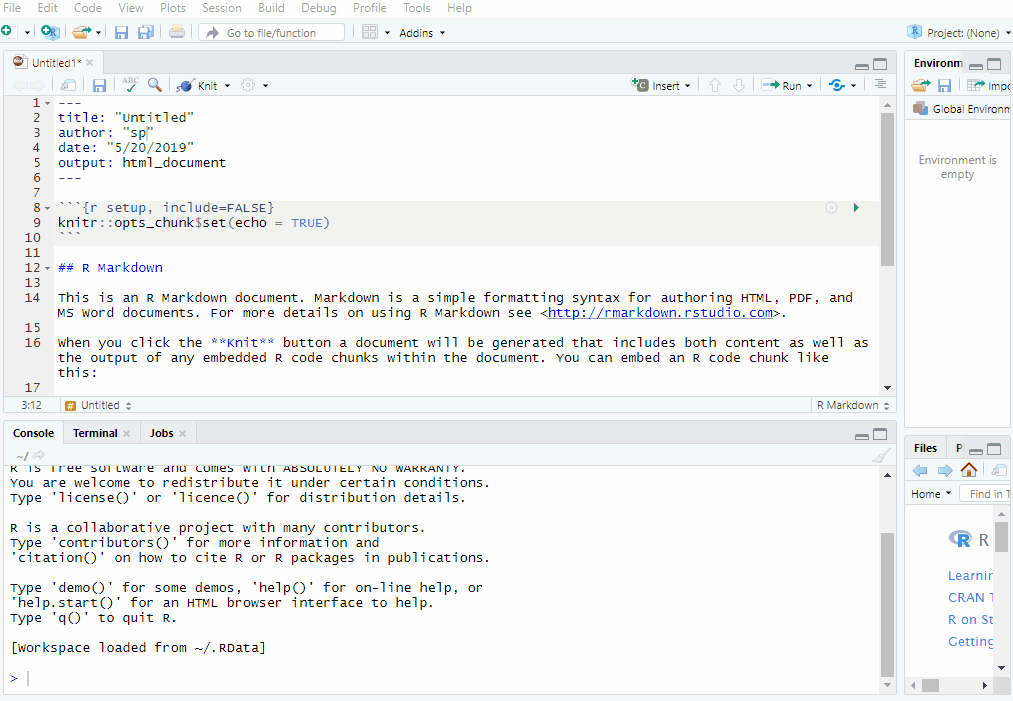Open the Knit options dropdown arrow
Viewport: 1013px width, 701px height.
(x=227, y=86)
